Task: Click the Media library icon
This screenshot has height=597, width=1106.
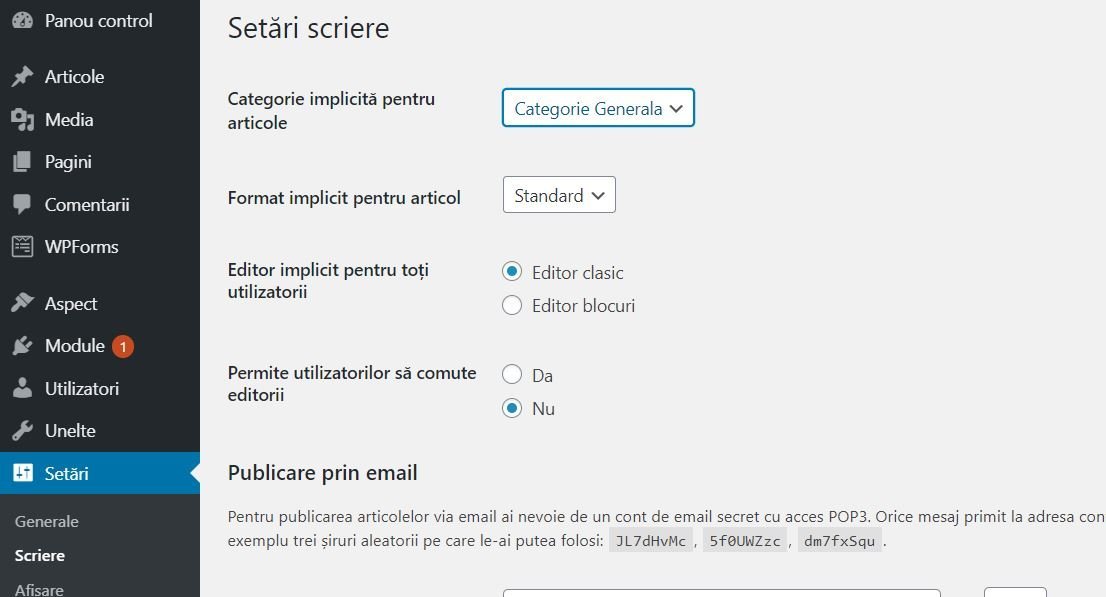Action: point(22,120)
